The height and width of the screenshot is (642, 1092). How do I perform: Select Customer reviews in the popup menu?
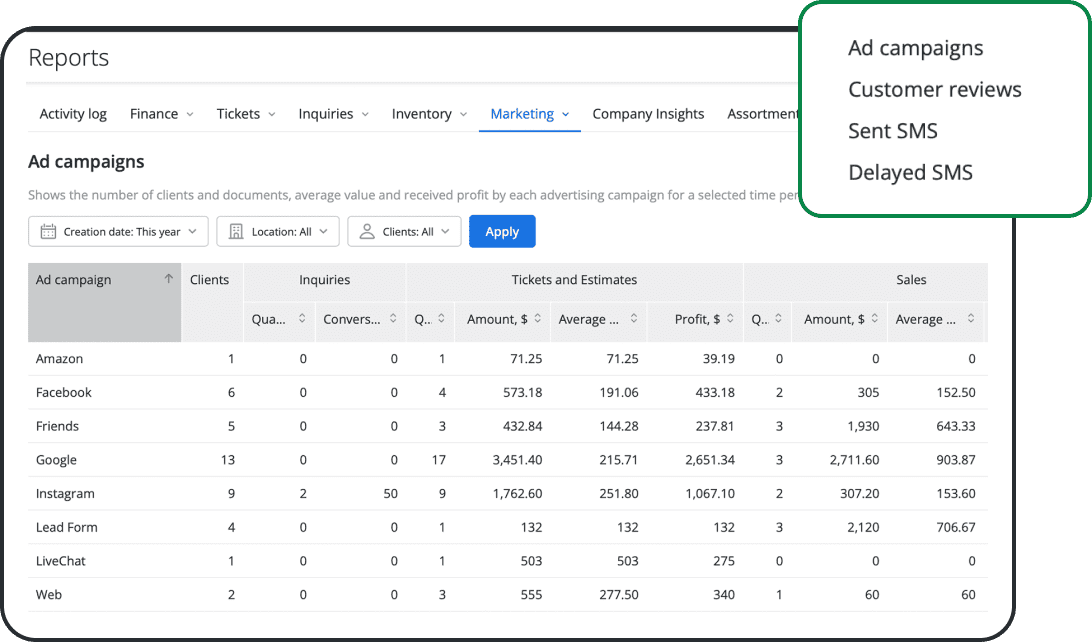click(x=934, y=89)
